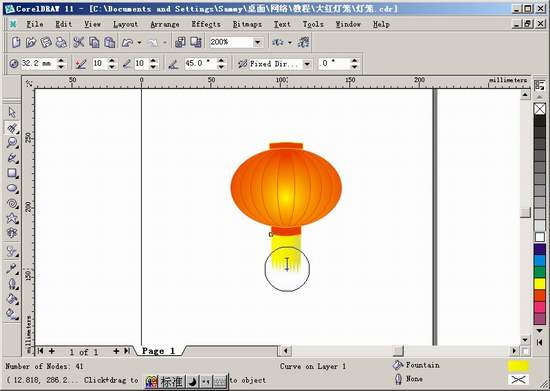This screenshot has height=391, width=550.
Task: Select the Pick tool in toolbox
Action: pyautogui.click(x=12, y=113)
